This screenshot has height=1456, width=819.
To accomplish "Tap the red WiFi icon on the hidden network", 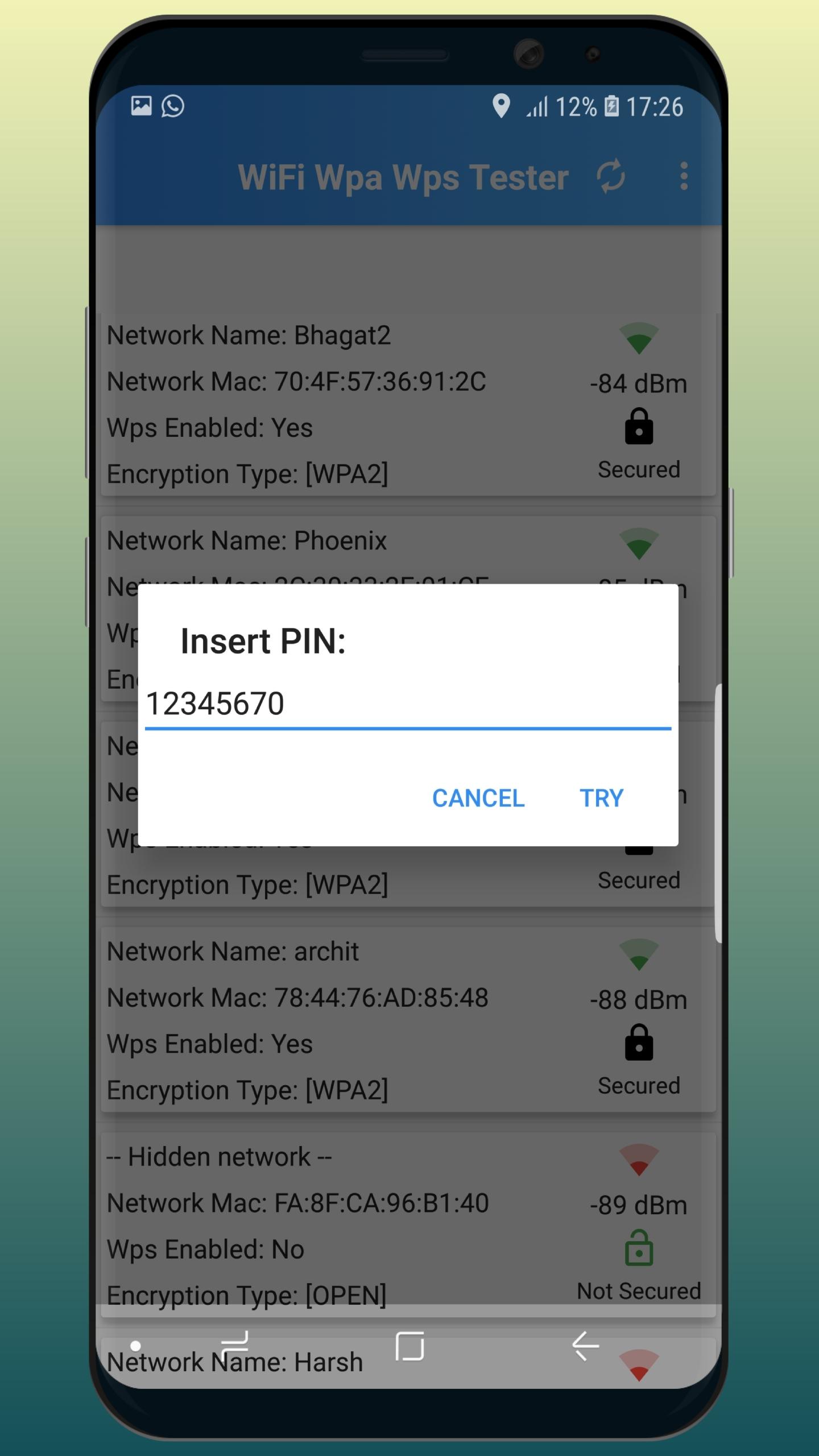I will pos(639,1160).
